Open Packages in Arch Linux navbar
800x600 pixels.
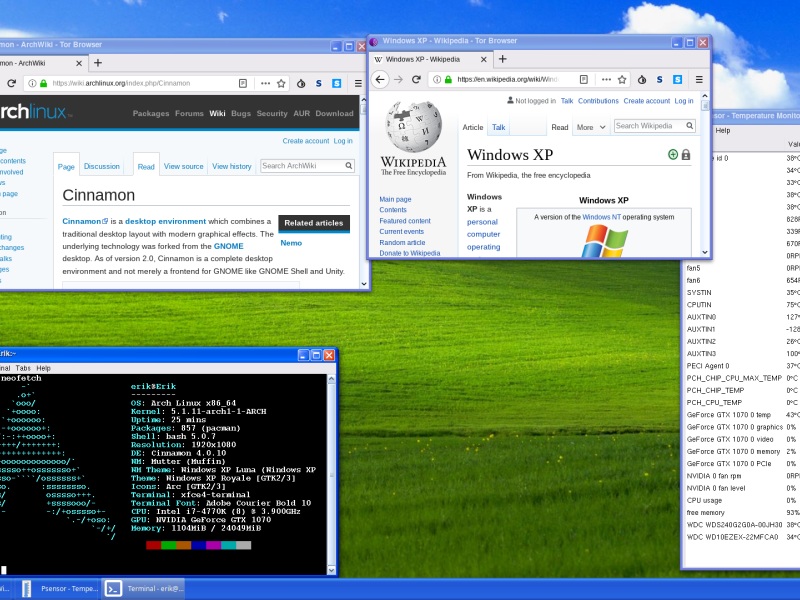click(x=151, y=113)
